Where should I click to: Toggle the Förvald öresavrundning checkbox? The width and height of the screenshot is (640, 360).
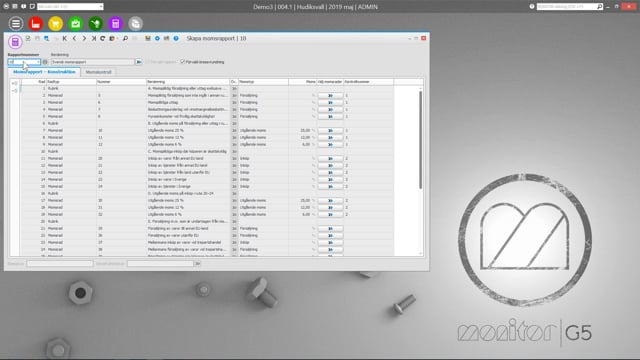pyautogui.click(x=182, y=62)
